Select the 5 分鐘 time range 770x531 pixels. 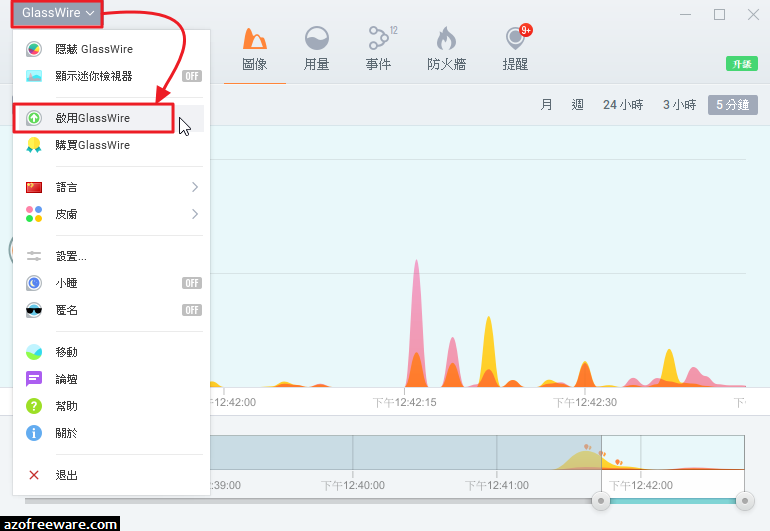(733, 105)
